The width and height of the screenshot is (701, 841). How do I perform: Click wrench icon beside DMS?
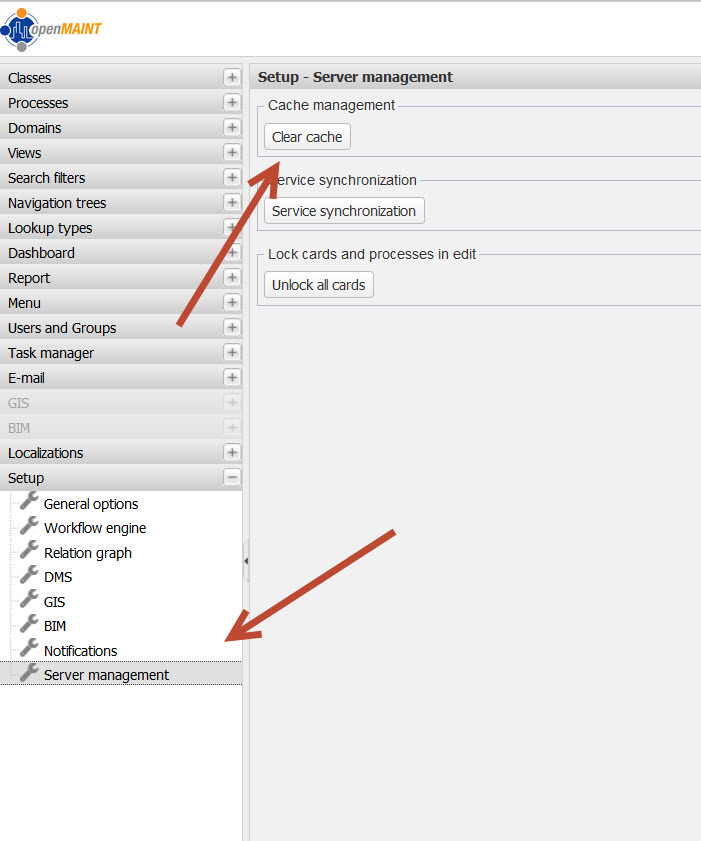29,576
